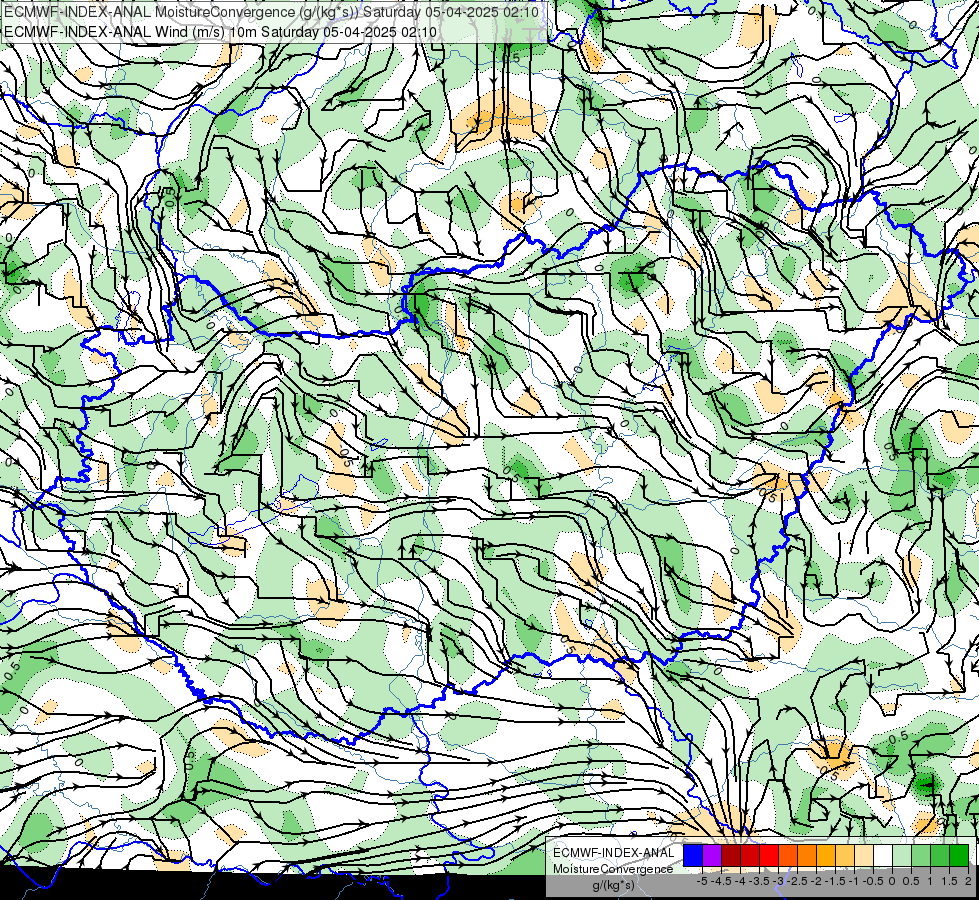Click the legend label 'MoistureConvergence'
Image resolution: width=979 pixels, height=900 pixels.
(x=613, y=869)
